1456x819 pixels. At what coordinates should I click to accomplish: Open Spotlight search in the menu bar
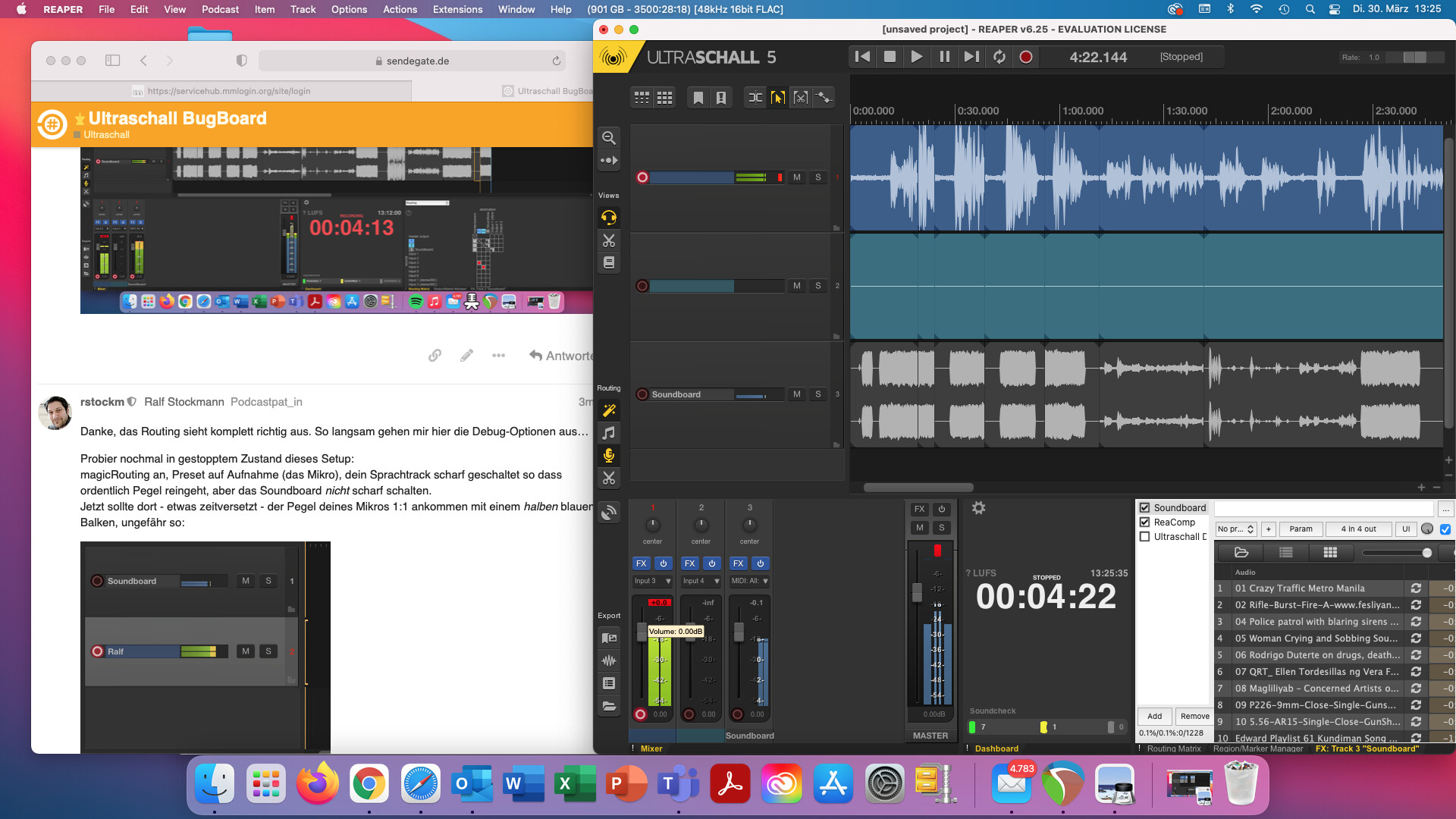1310,9
